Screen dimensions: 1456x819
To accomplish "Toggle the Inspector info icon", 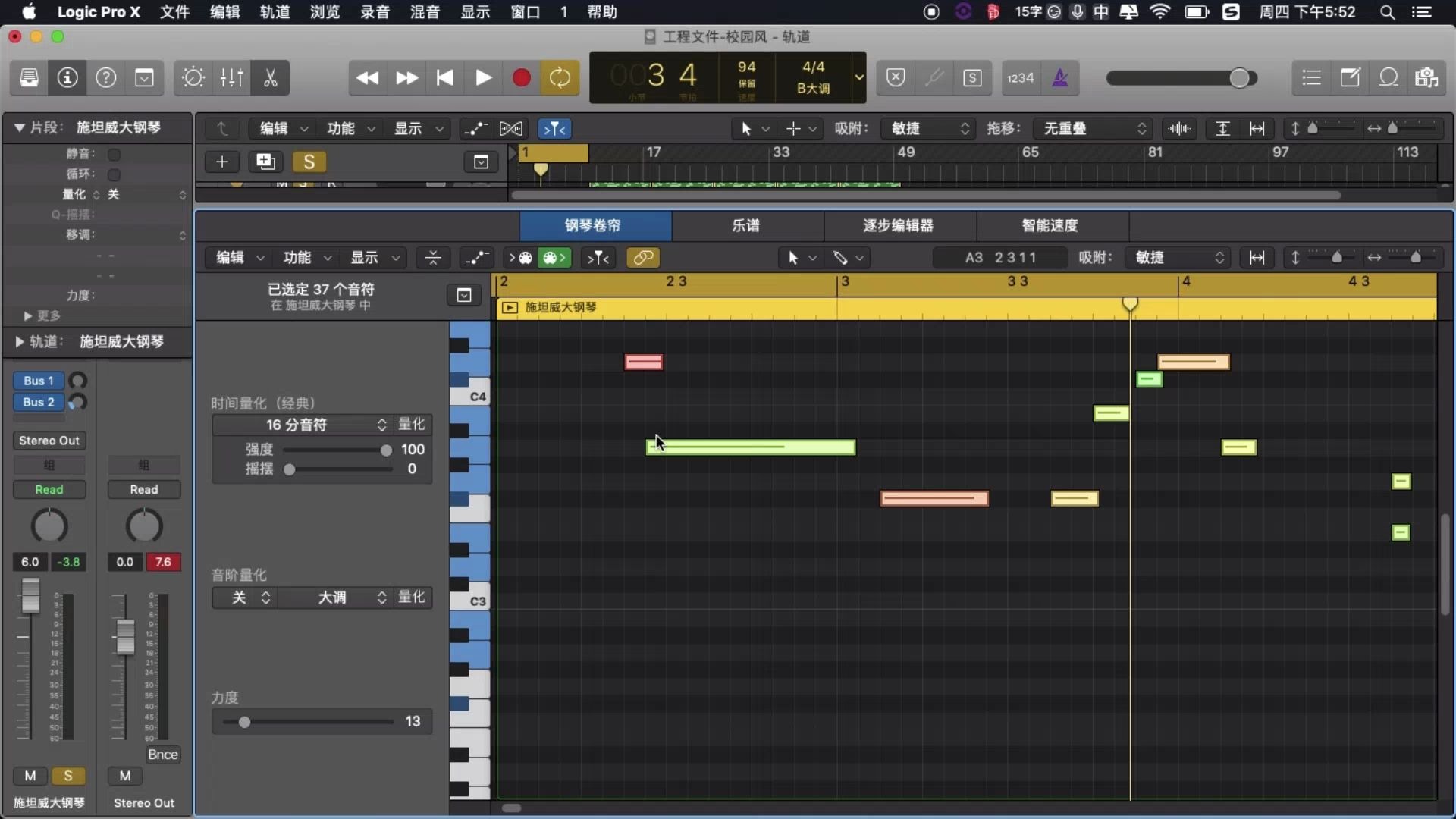I will point(67,77).
